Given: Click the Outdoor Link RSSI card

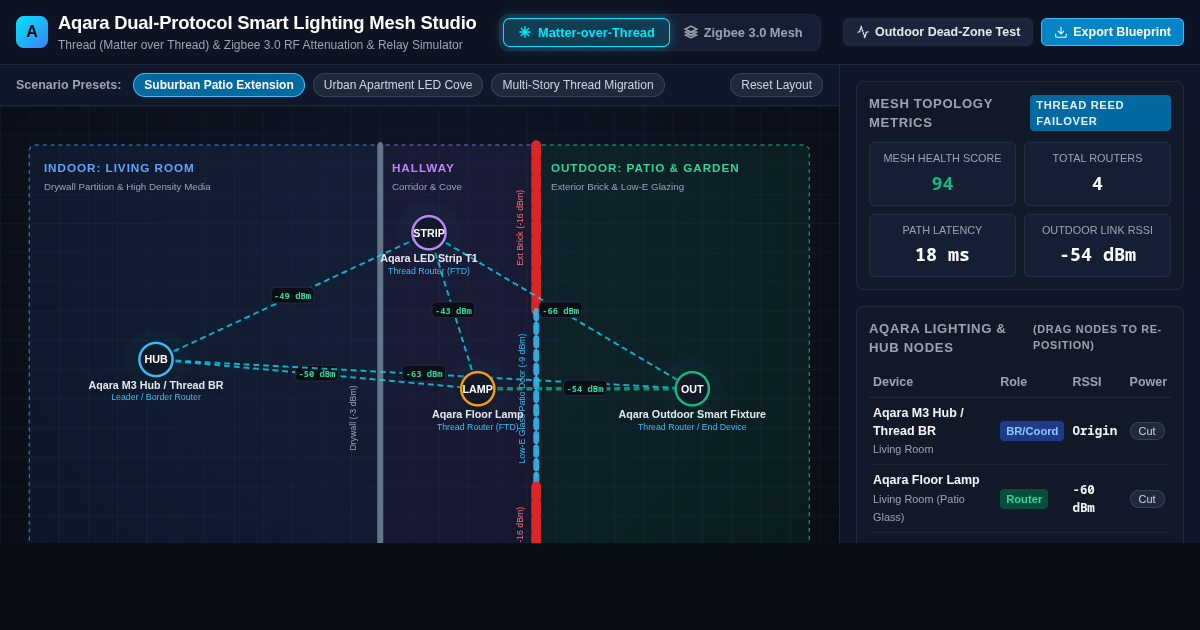Looking at the screenshot, I should (x=1097, y=245).
